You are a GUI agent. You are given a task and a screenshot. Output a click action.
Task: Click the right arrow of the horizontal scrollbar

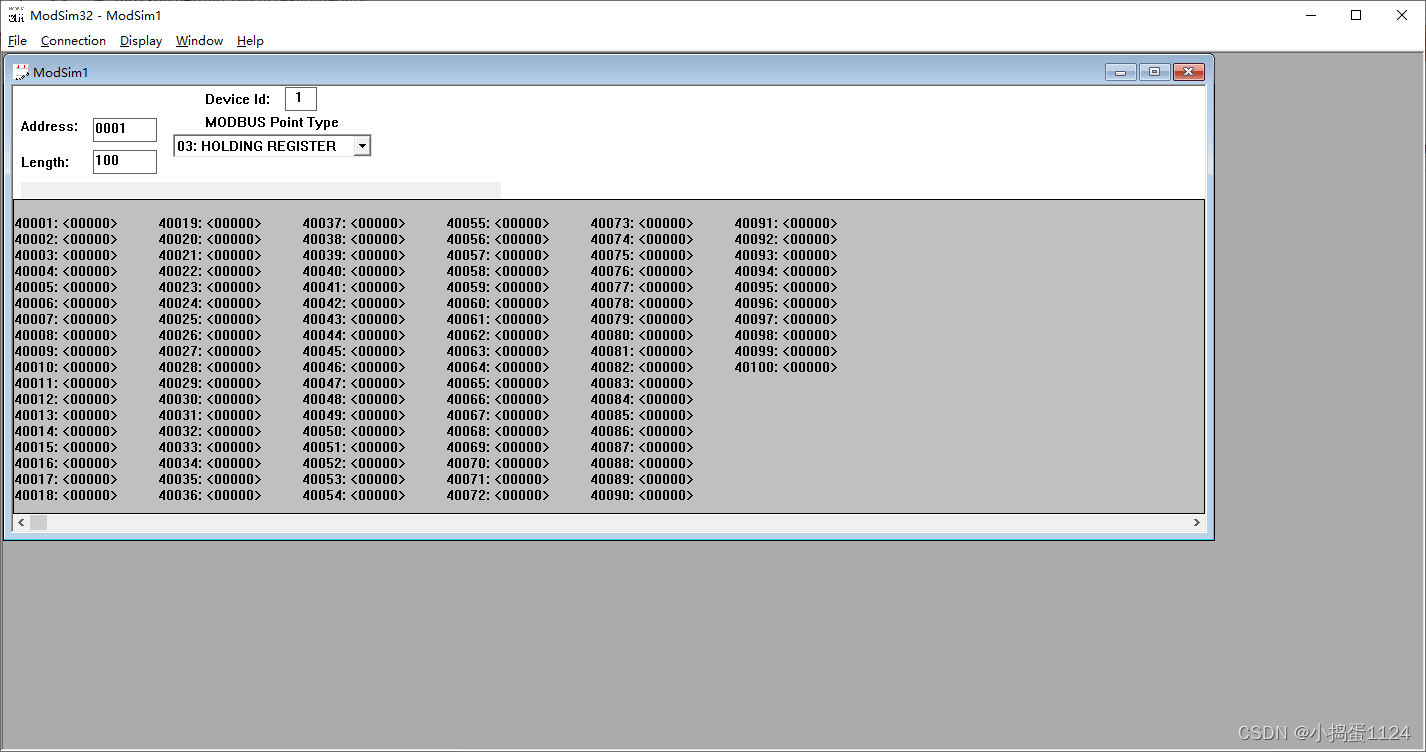(1197, 521)
